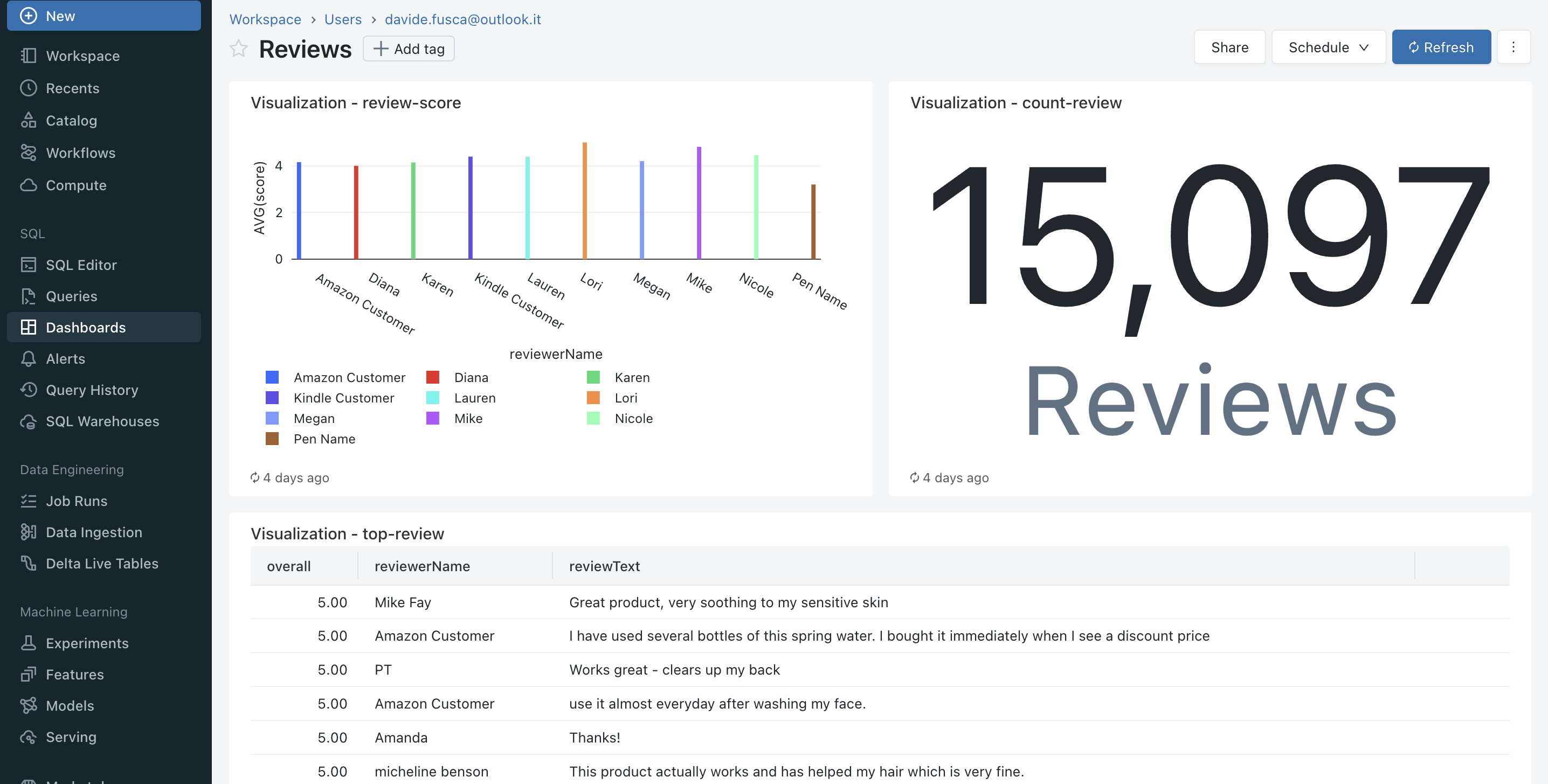Open the SQL Editor icon in sidebar

[28, 265]
